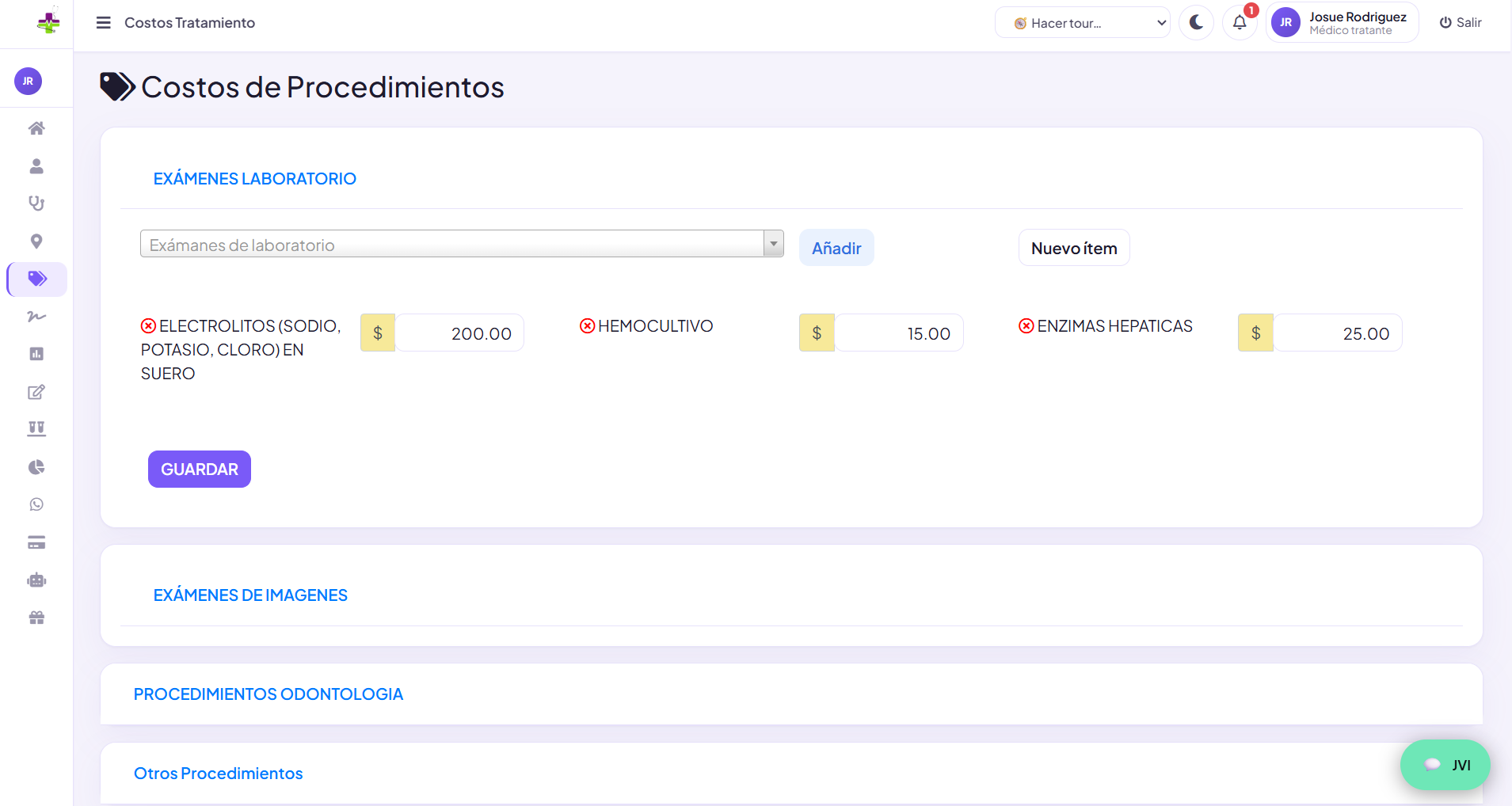1512x806 pixels.
Task: Open the test tubes icon in the sidebar
Action: (36, 429)
